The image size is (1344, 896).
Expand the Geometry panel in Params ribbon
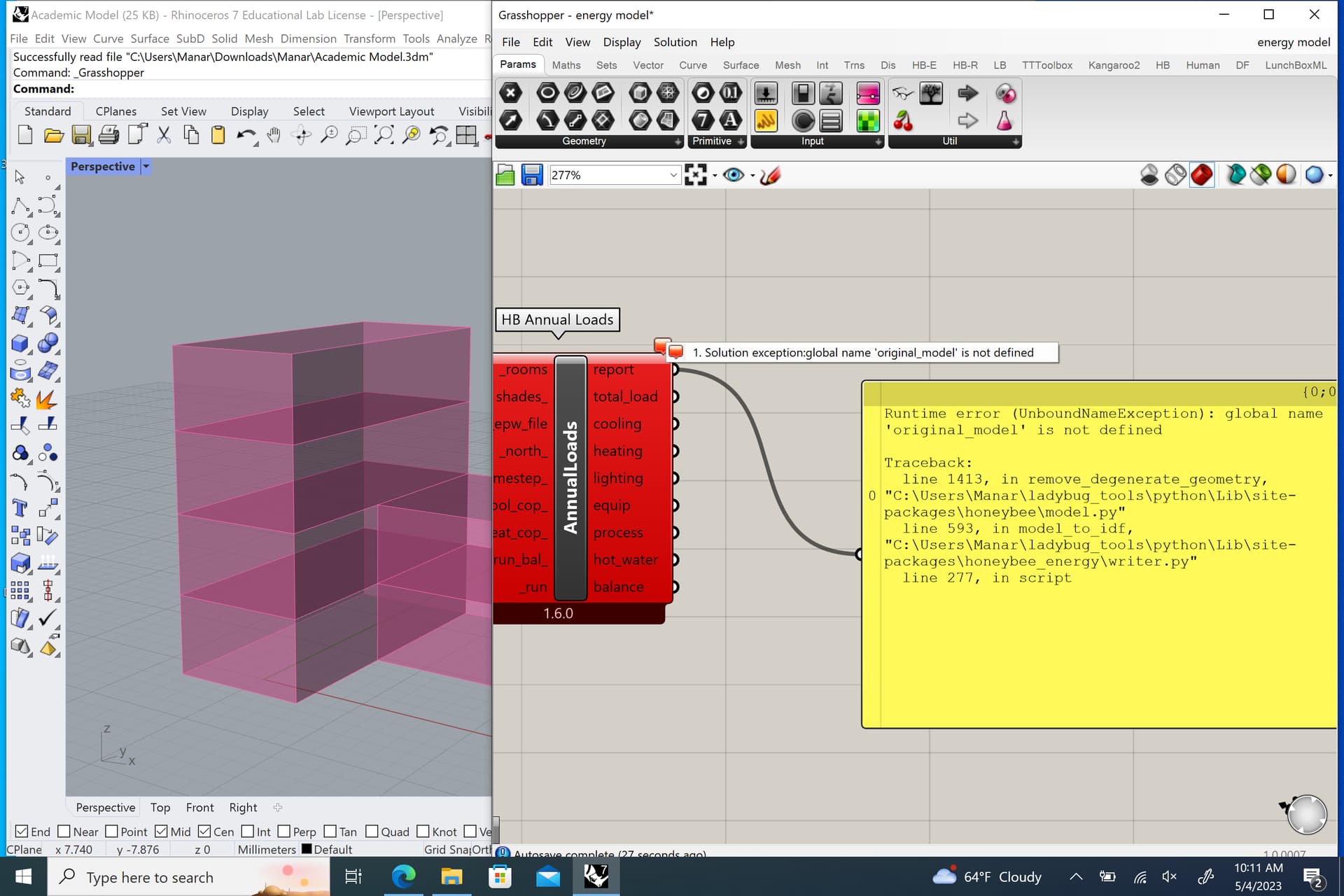(x=677, y=141)
